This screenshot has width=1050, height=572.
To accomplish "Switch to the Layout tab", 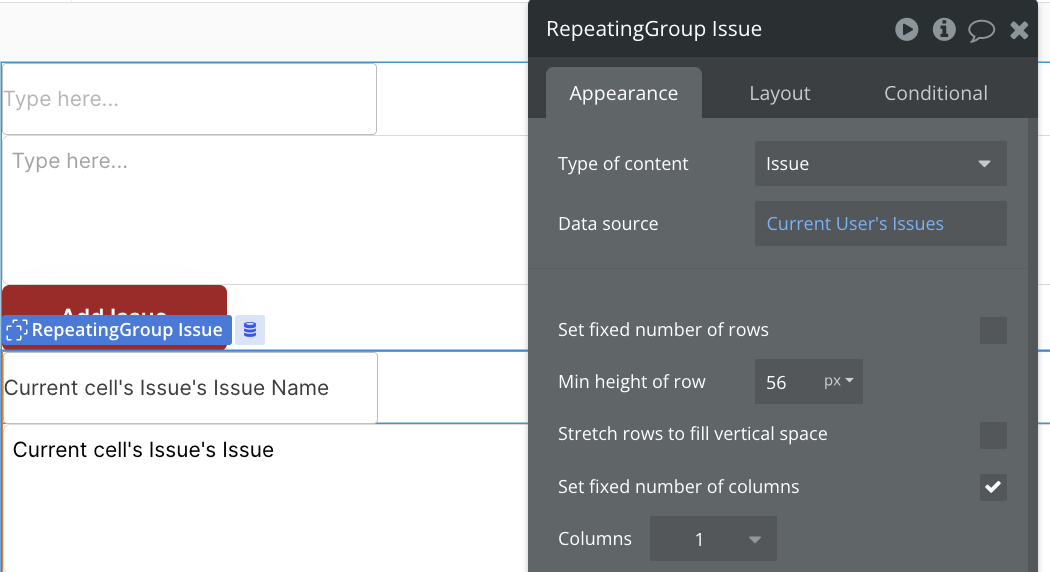I will (x=779, y=93).
